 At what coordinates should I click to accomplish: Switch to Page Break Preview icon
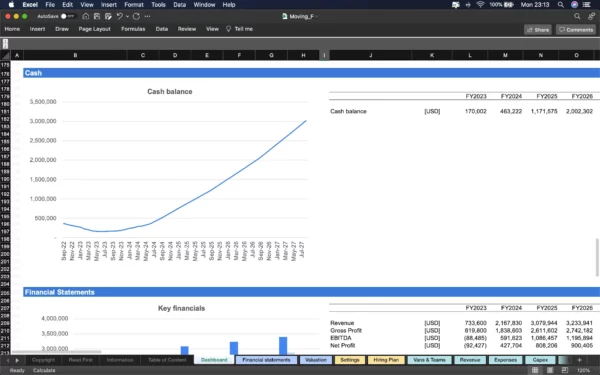(564, 370)
